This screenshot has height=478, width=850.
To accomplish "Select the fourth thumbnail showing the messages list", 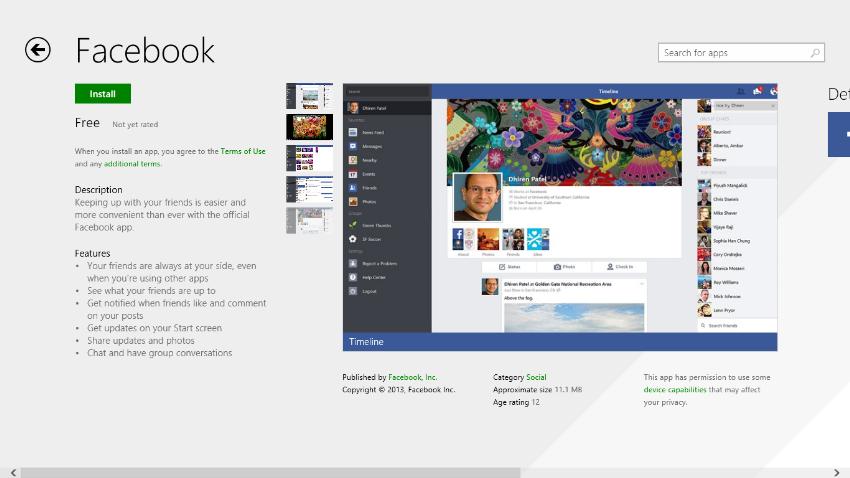I will click(310, 189).
